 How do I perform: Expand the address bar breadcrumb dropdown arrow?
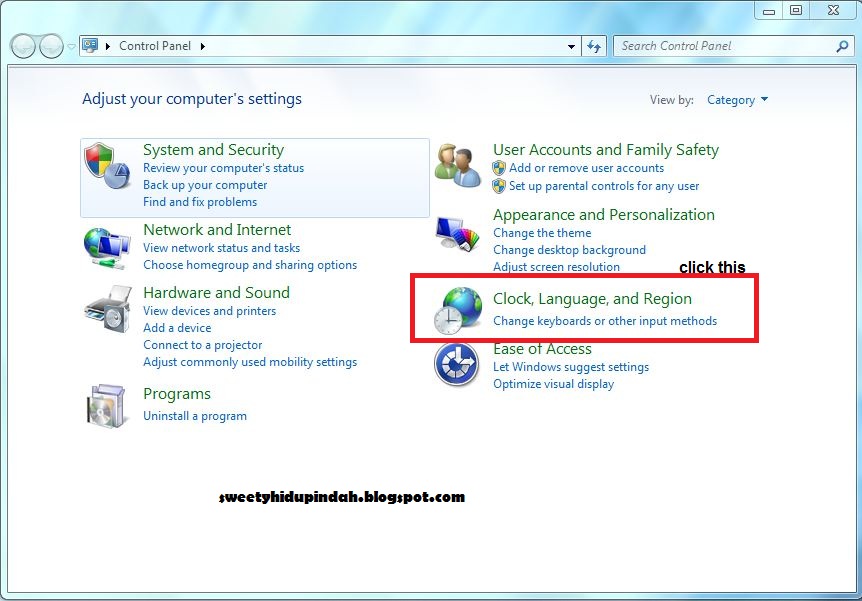[570, 46]
